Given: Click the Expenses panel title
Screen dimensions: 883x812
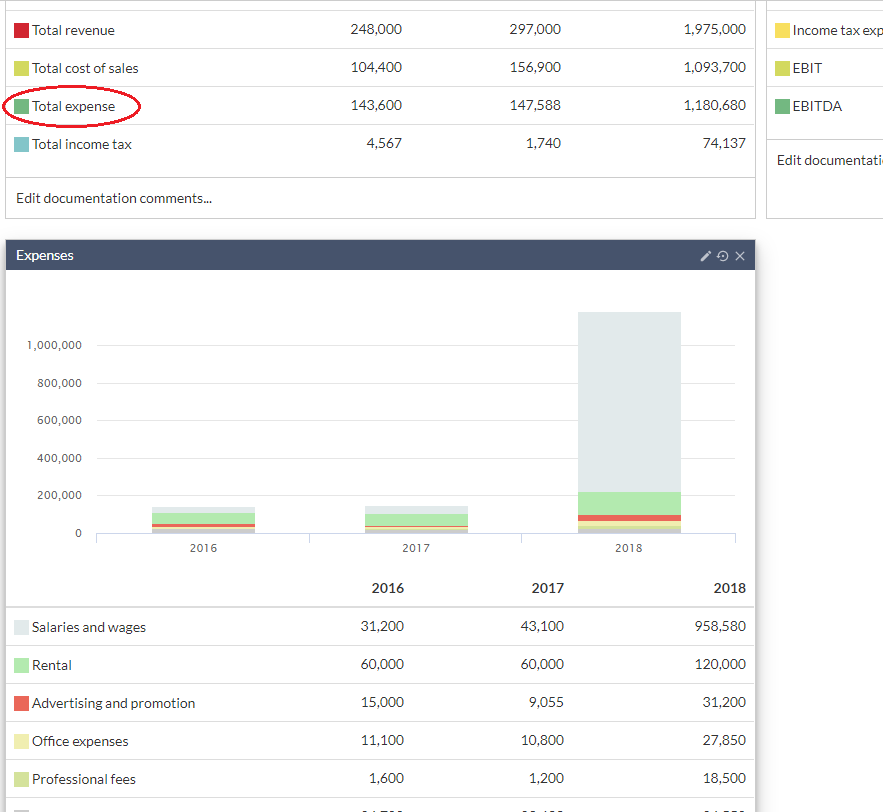Looking at the screenshot, I should tap(44, 255).
